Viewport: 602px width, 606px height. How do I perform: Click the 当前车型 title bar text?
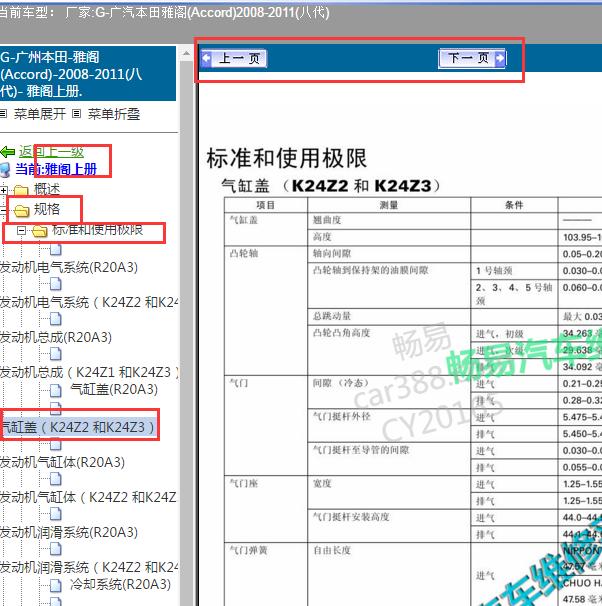[164, 12]
